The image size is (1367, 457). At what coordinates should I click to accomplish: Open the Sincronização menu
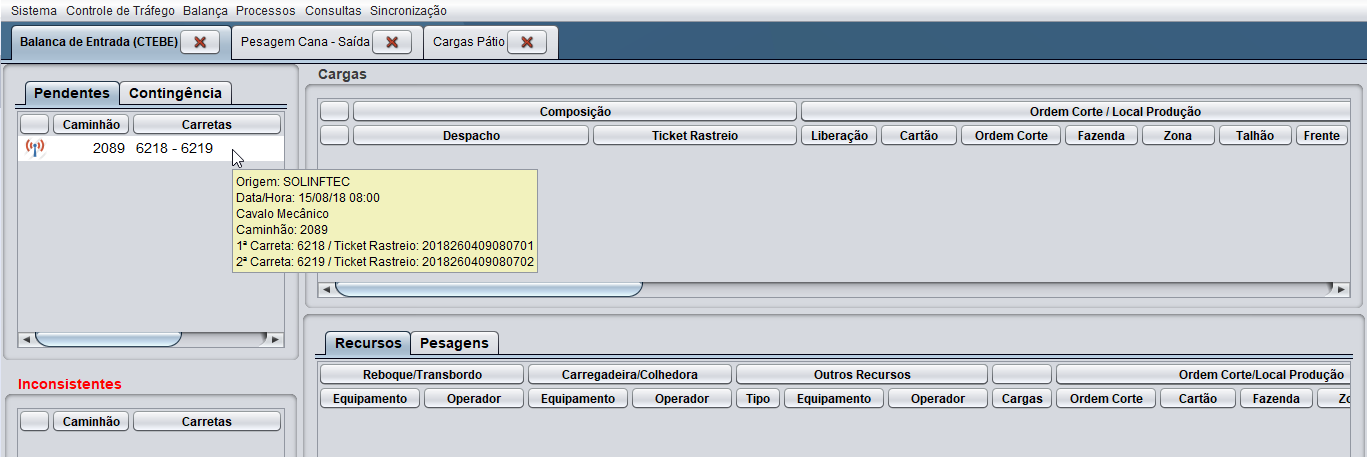(x=408, y=11)
